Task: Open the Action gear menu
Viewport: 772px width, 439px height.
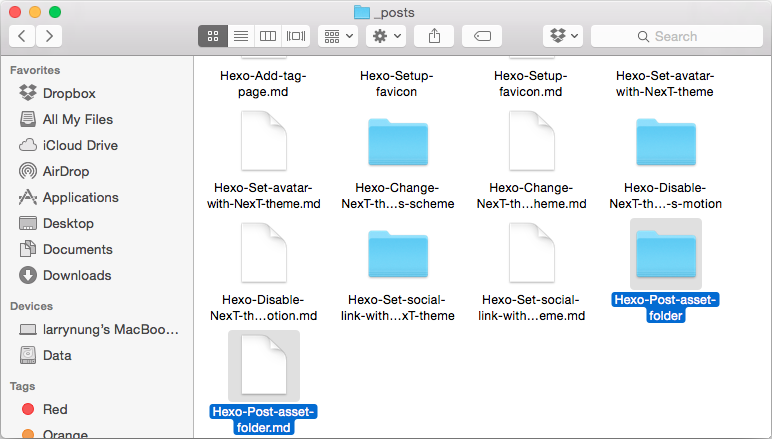Action: [386, 36]
